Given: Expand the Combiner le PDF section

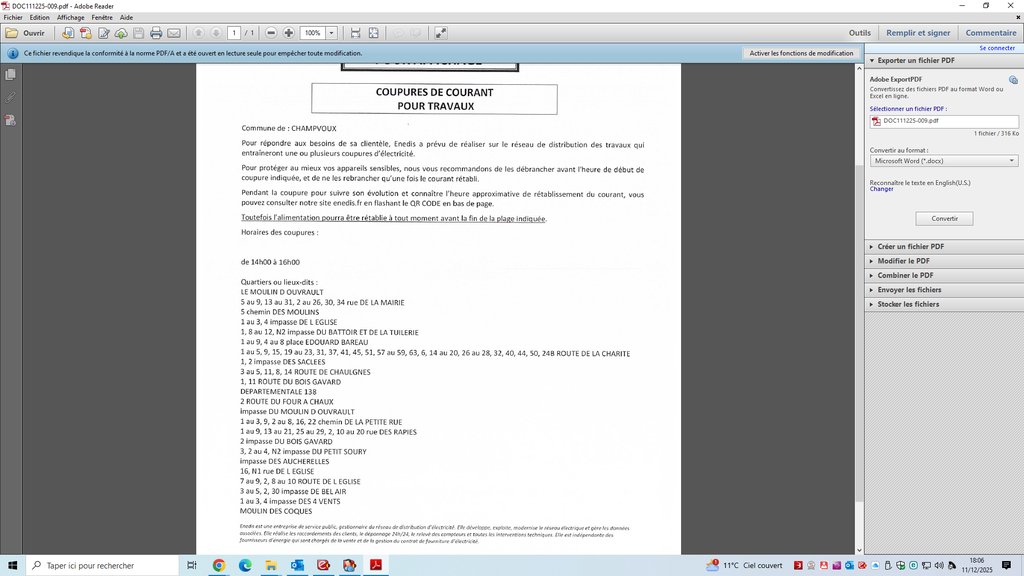Looking at the screenshot, I should (905, 275).
